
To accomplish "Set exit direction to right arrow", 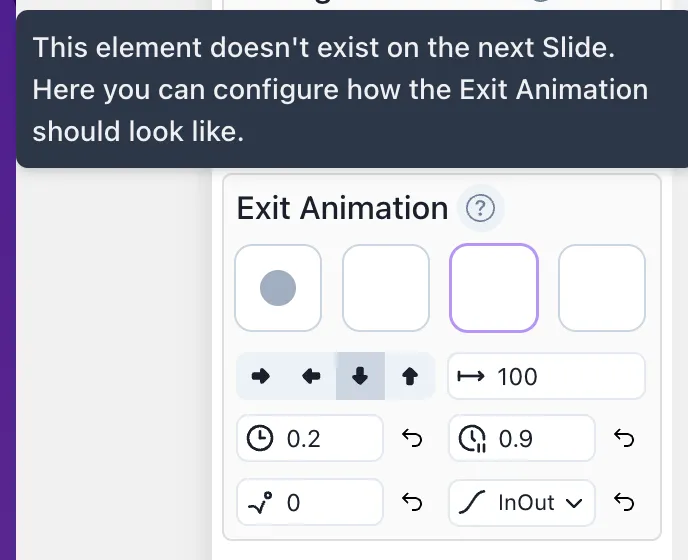I will point(261,376).
